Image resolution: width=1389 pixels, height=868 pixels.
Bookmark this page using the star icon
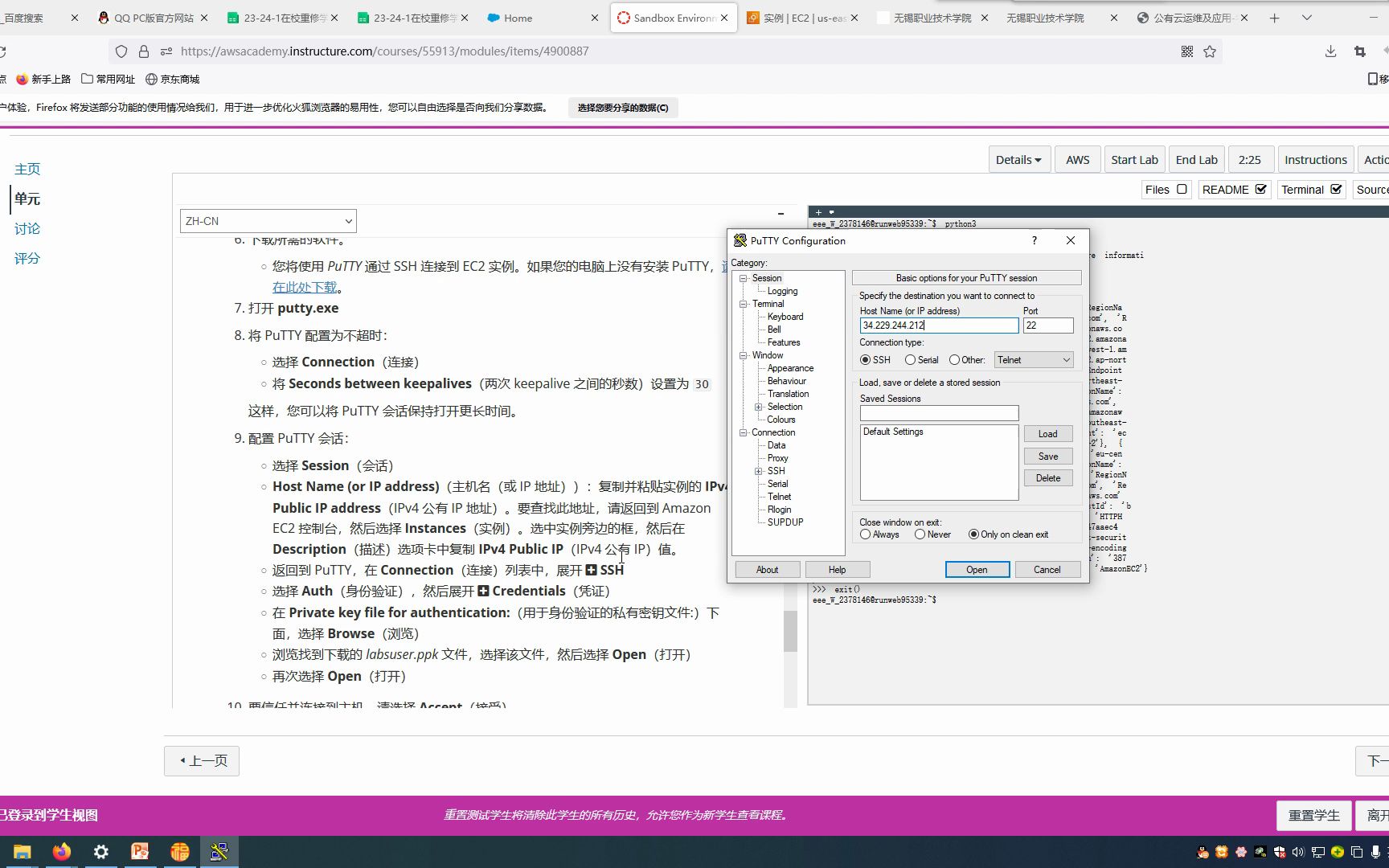[1210, 51]
